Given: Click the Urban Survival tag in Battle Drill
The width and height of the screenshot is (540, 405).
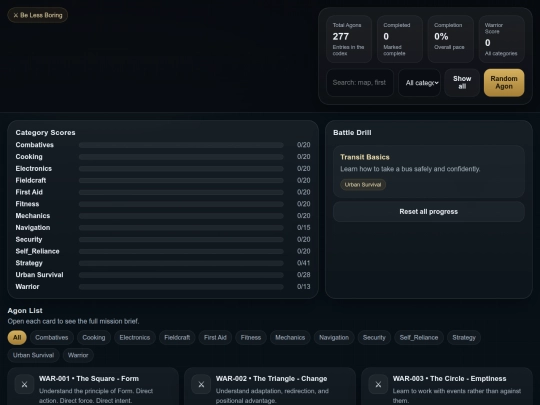Looking at the screenshot, I should (x=363, y=185).
